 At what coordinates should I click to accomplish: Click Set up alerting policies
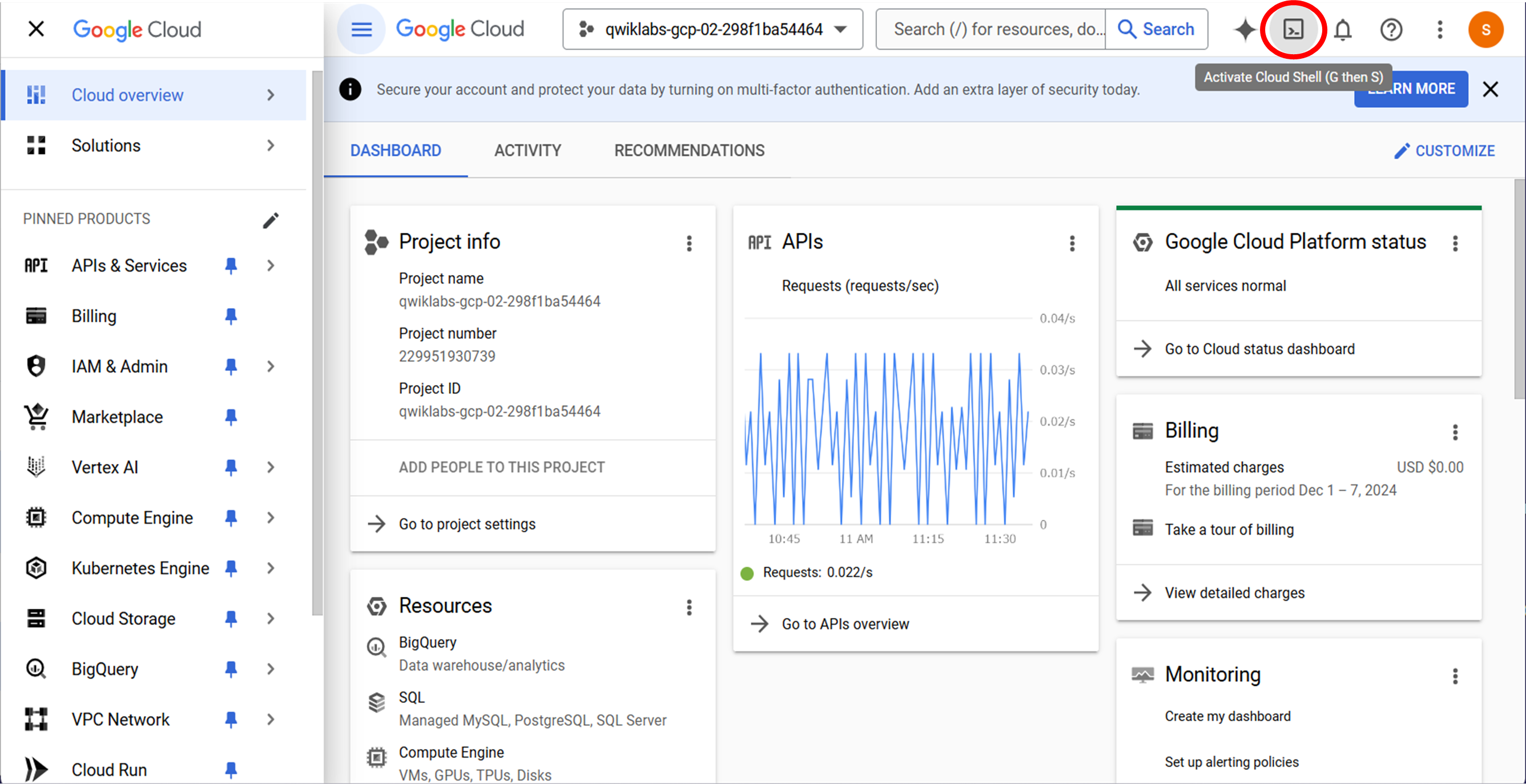coord(1231,762)
